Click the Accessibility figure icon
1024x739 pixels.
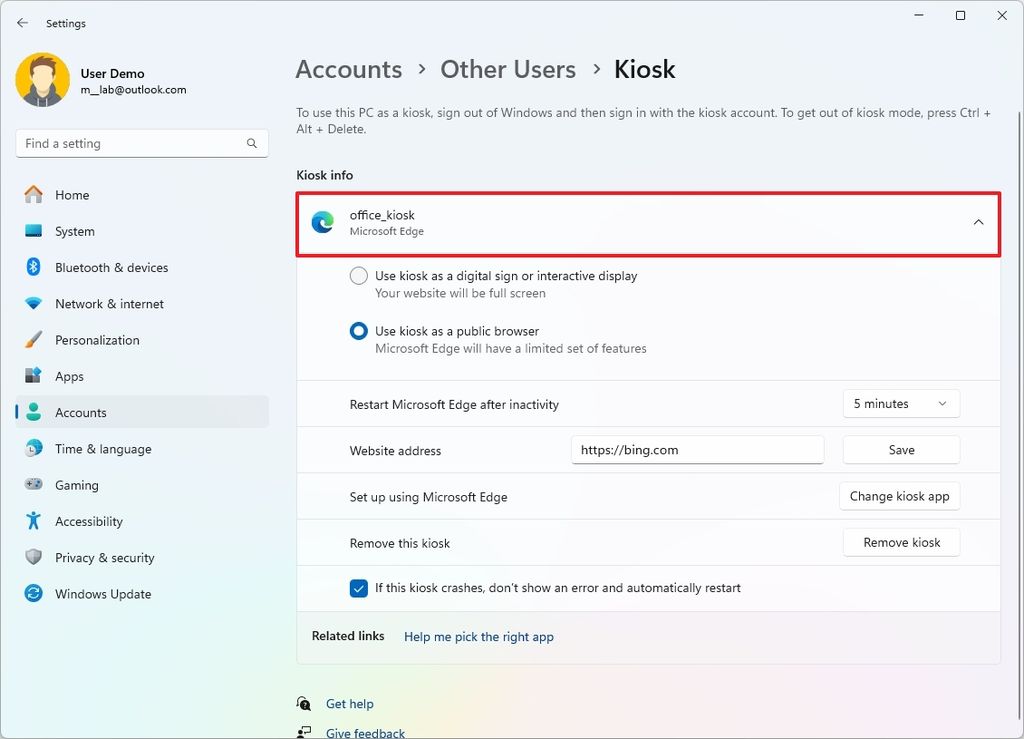tap(33, 521)
